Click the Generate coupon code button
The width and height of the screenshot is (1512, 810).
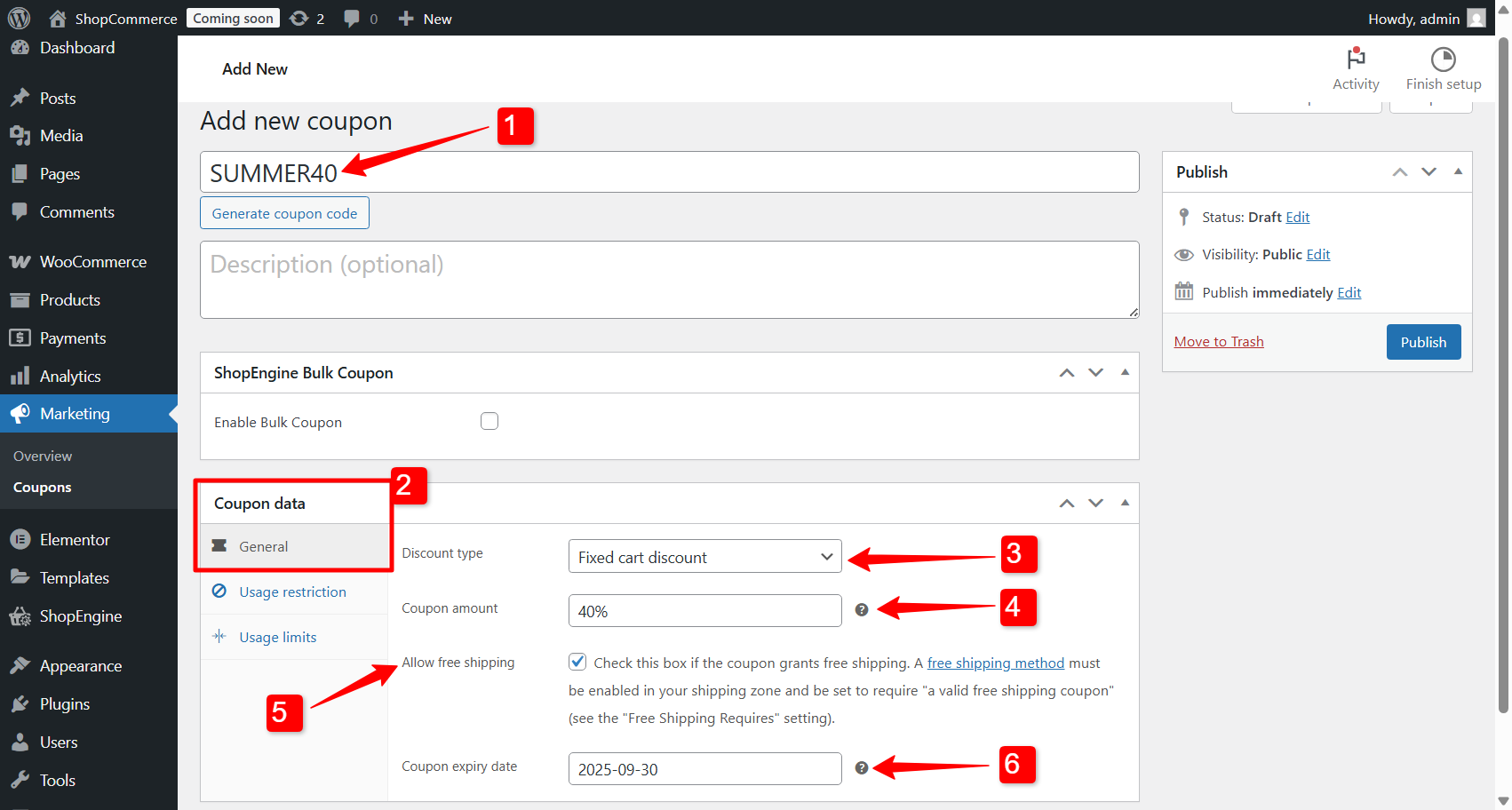click(x=284, y=213)
